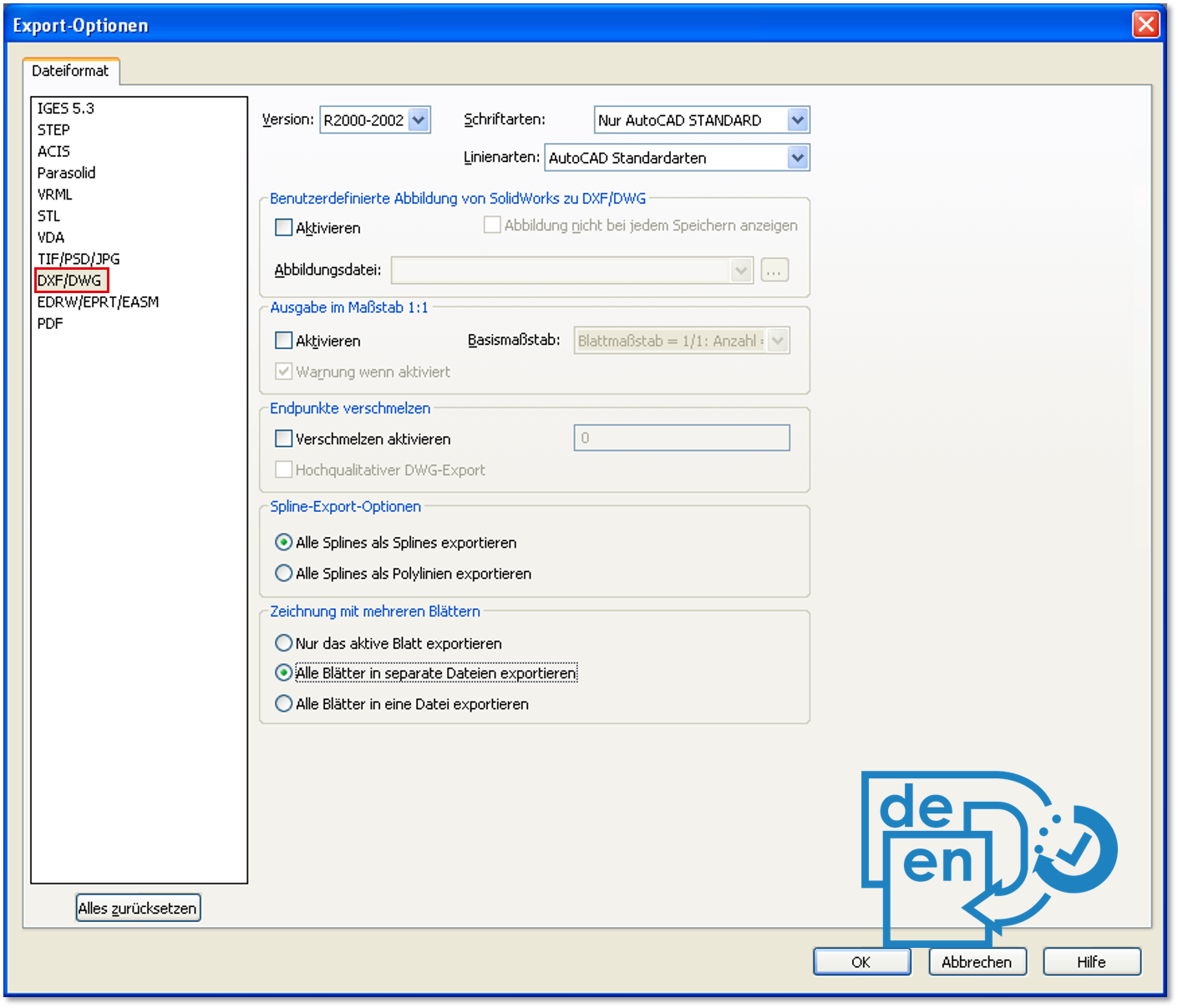The height and width of the screenshot is (1008, 1178).
Task: Enable Aktivieren for custom DXF/DWG mapping
Action: click(284, 228)
